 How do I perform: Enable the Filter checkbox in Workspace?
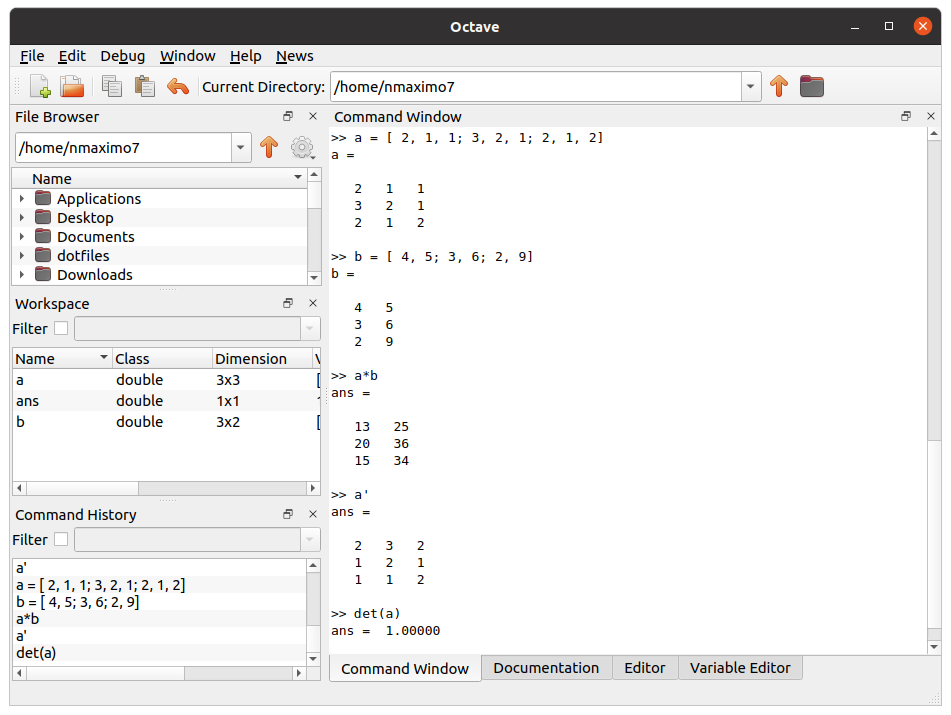[61, 328]
